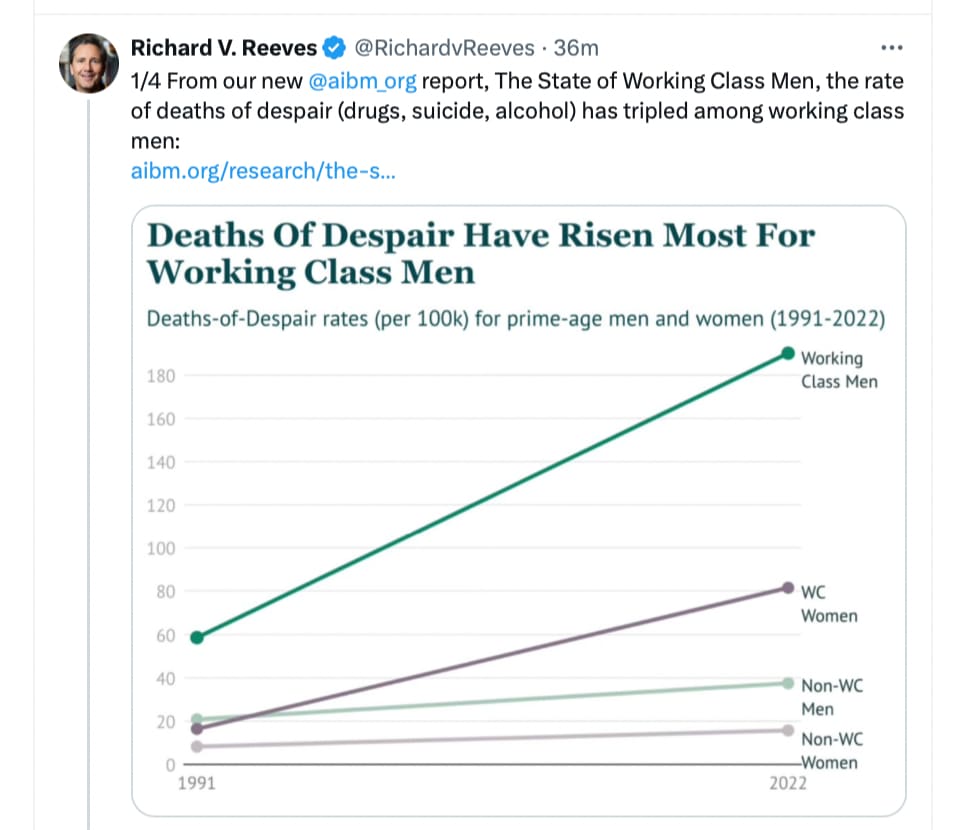Screen dimensions: 976x830
Task: Open the @RichardvReeves handle link
Action: tap(444, 48)
